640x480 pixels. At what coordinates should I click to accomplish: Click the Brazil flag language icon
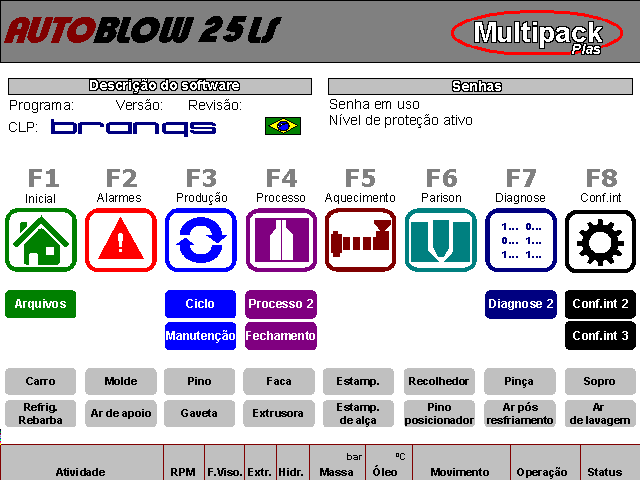tap(283, 126)
